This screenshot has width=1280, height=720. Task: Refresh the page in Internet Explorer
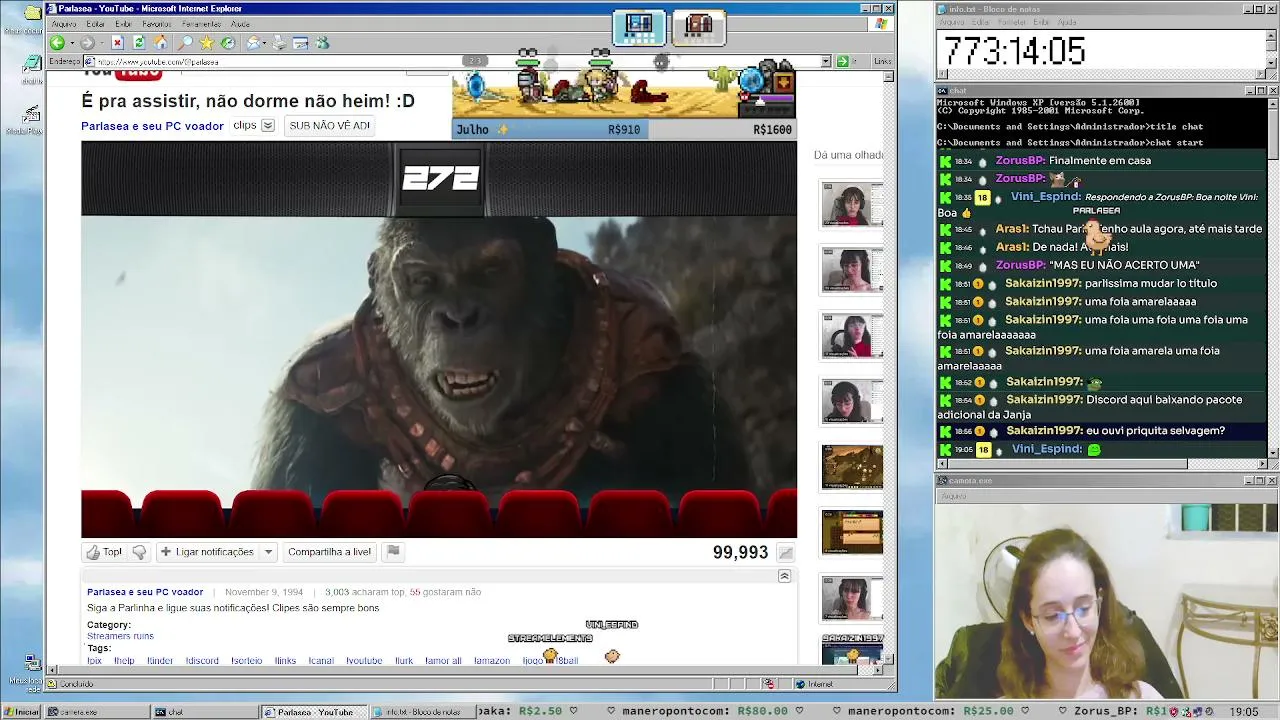(139, 43)
